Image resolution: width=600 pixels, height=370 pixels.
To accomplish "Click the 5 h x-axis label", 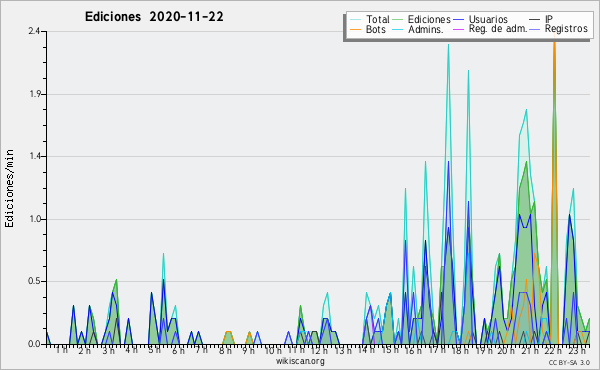I will click(x=154, y=350).
